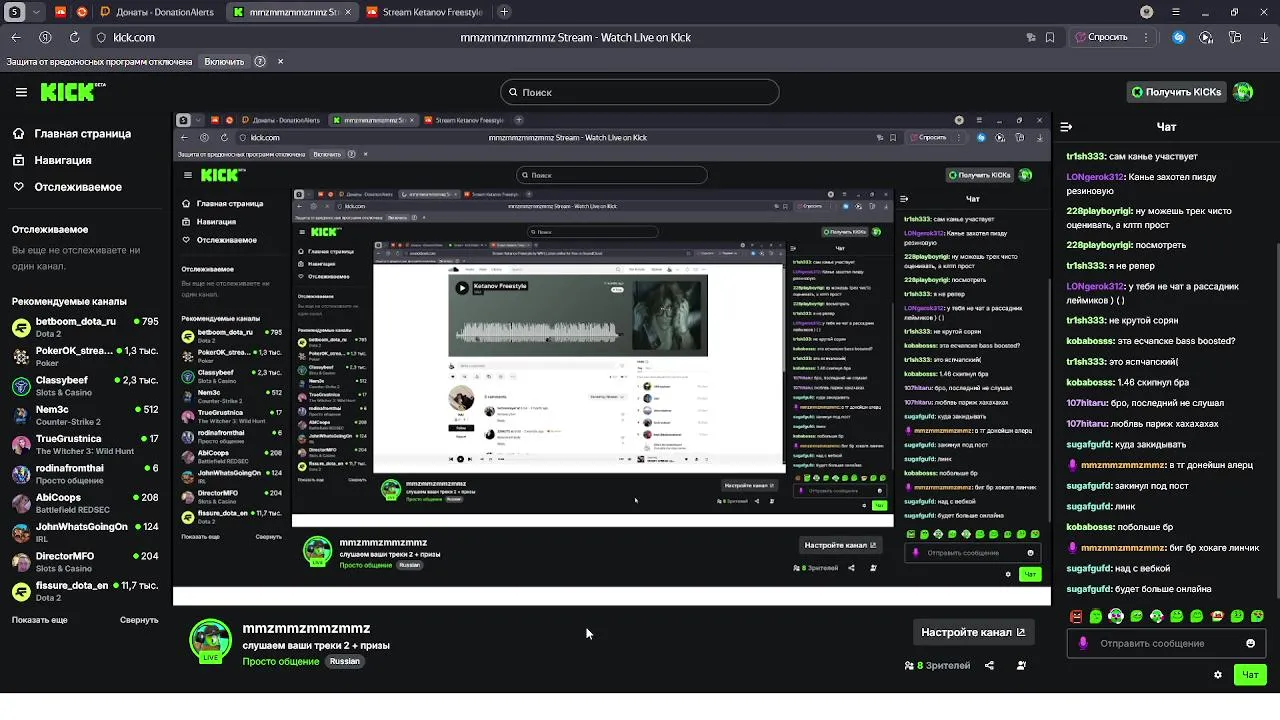This screenshot has height=720, width=1280.
Task: Click Свернуть under recommended channels
Action: pyautogui.click(x=139, y=620)
